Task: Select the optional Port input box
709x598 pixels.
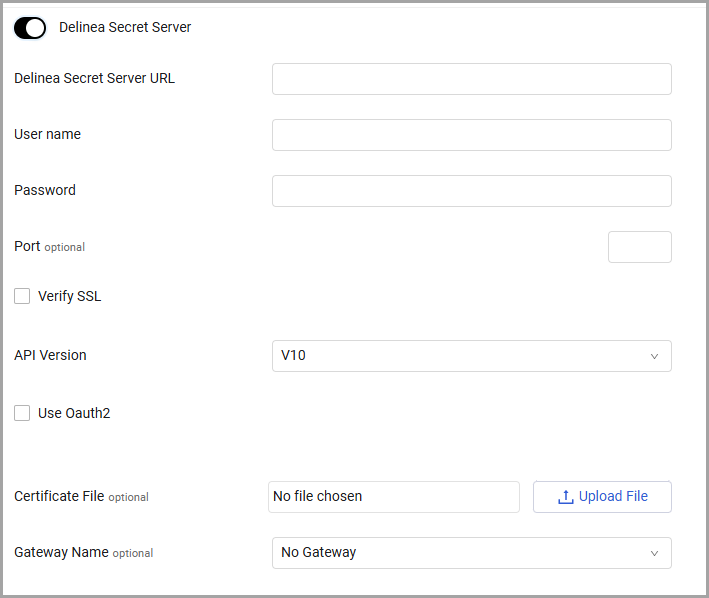Action: [x=639, y=247]
